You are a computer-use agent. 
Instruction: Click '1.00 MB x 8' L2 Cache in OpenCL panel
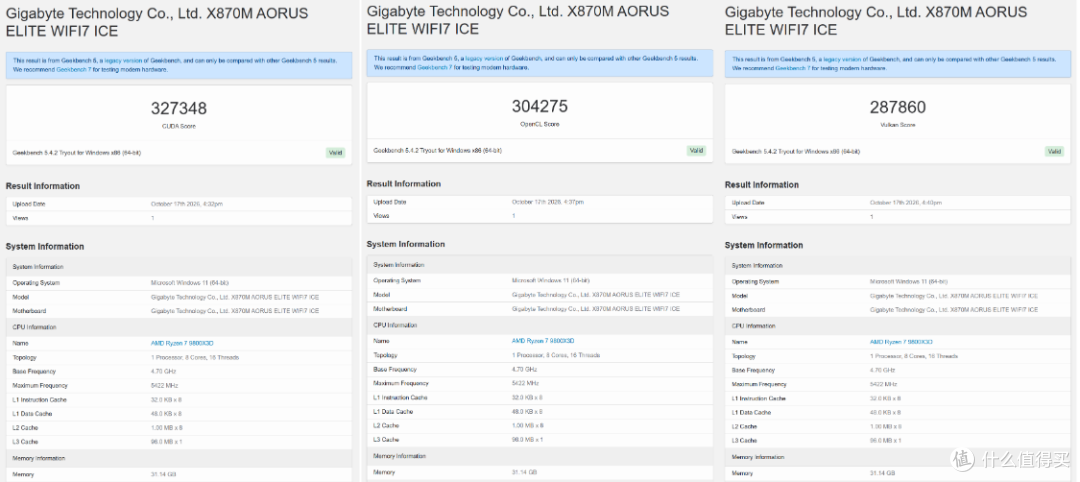tap(527, 426)
